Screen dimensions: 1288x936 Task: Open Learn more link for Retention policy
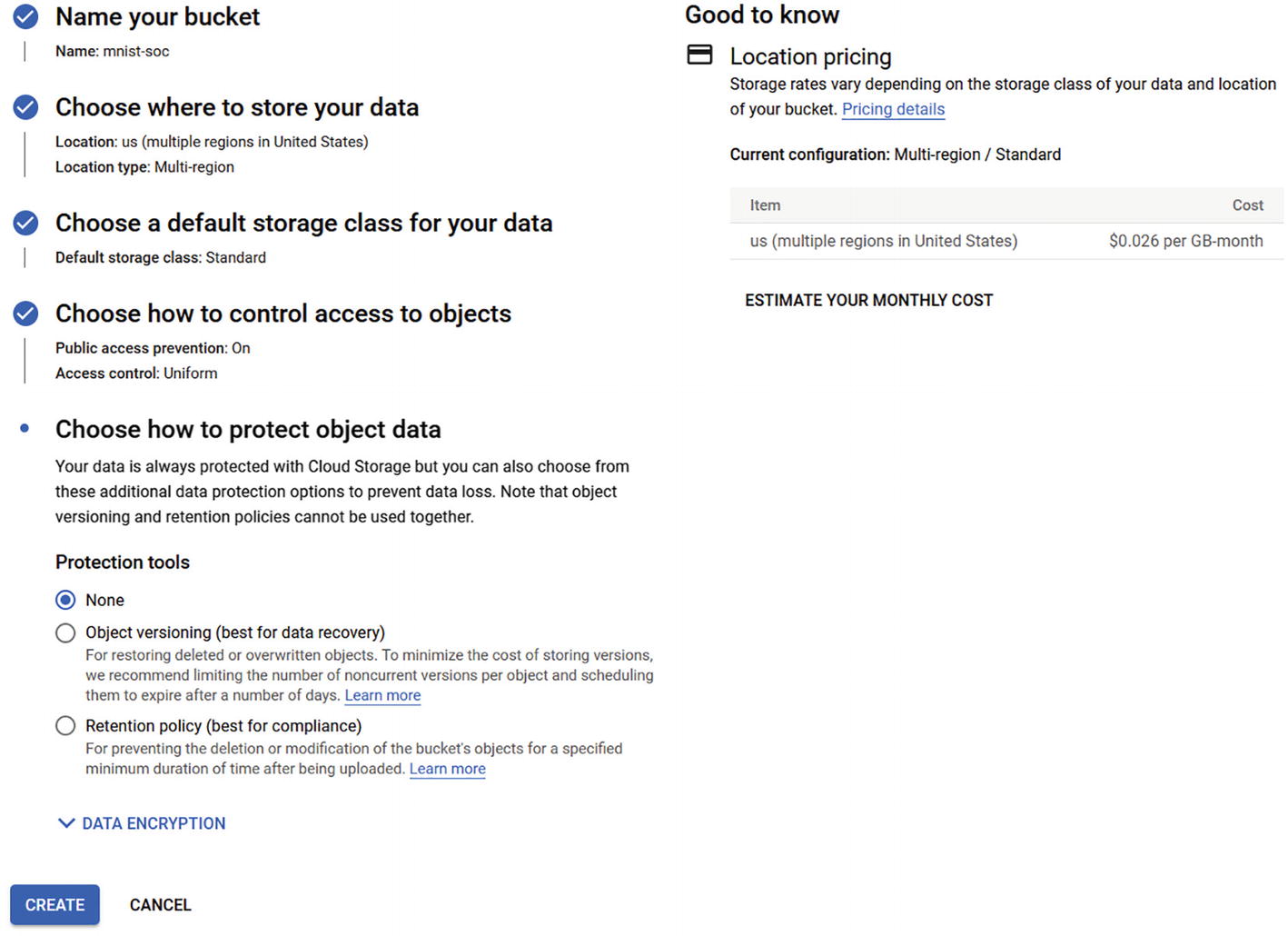coord(447,769)
